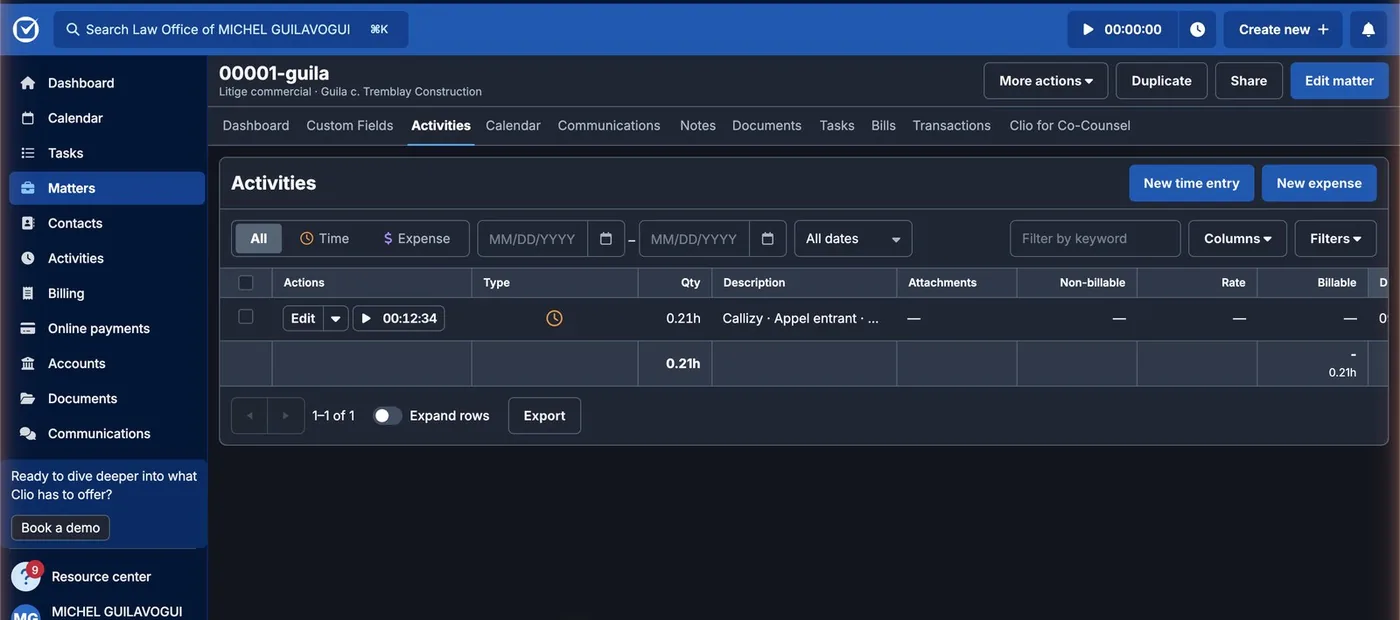The image size is (1400, 620).
Task: Open the recent time entries clock icon
Action: 1197,30
